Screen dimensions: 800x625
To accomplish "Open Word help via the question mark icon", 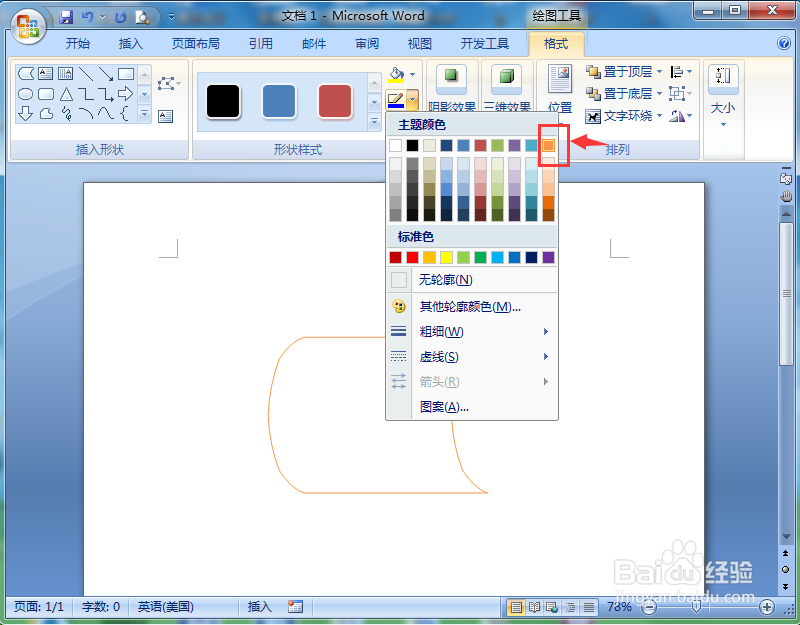I will pyautogui.click(x=784, y=43).
